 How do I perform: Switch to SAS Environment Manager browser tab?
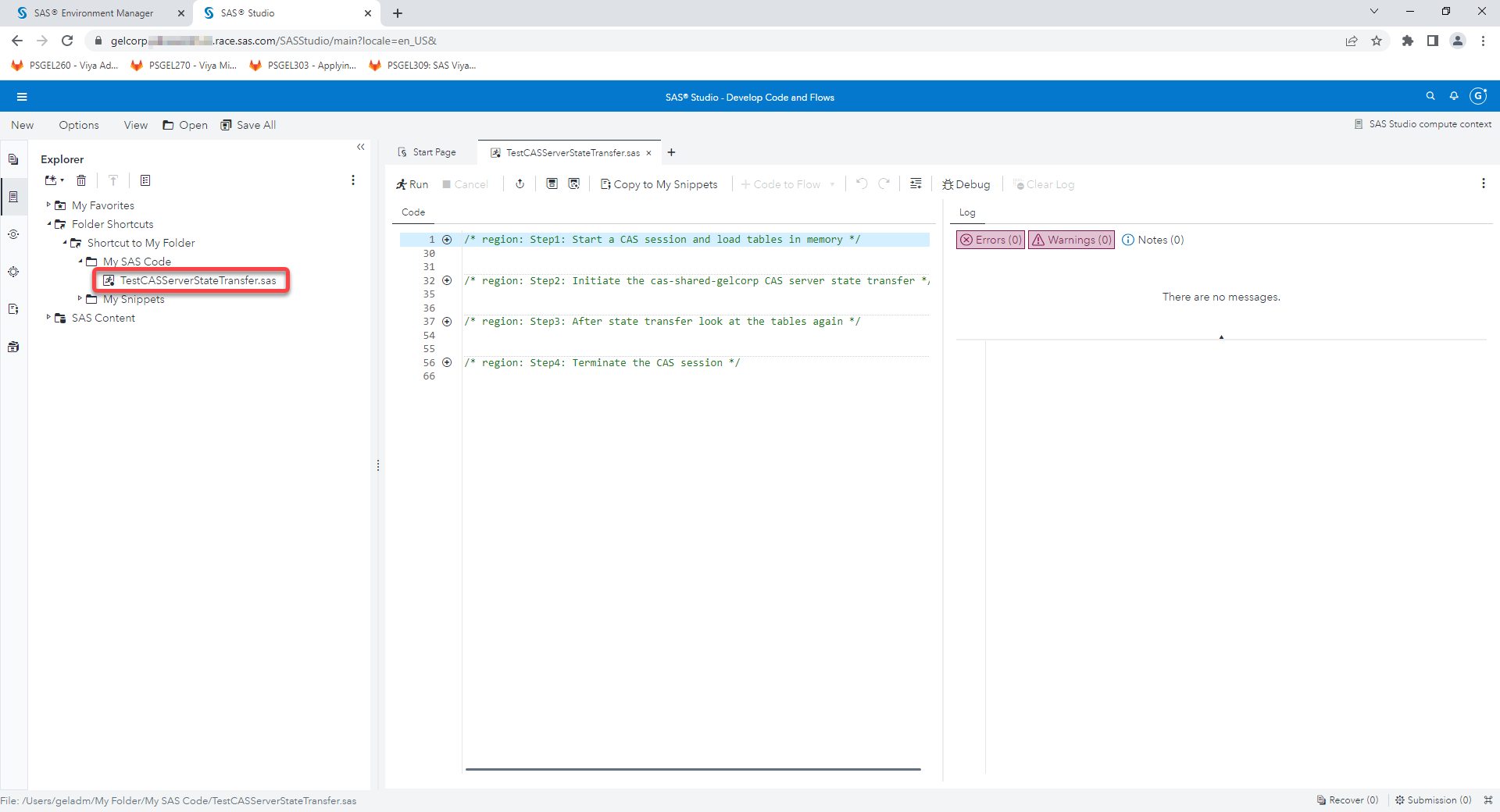94,13
